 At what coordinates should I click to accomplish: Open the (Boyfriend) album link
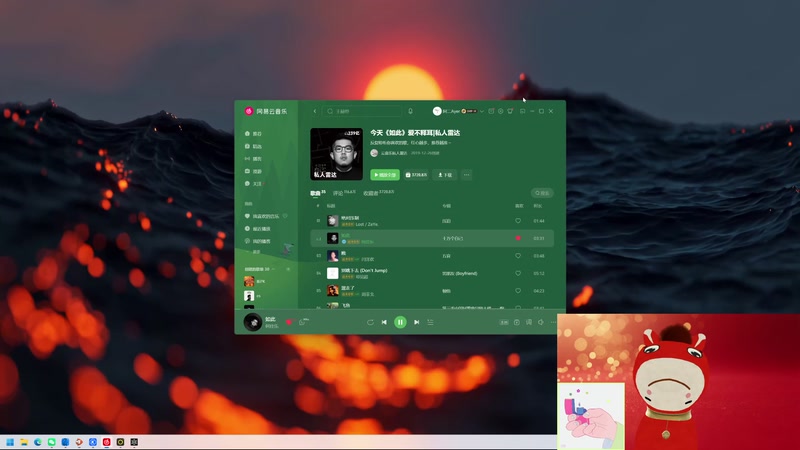pyautogui.click(x=460, y=273)
